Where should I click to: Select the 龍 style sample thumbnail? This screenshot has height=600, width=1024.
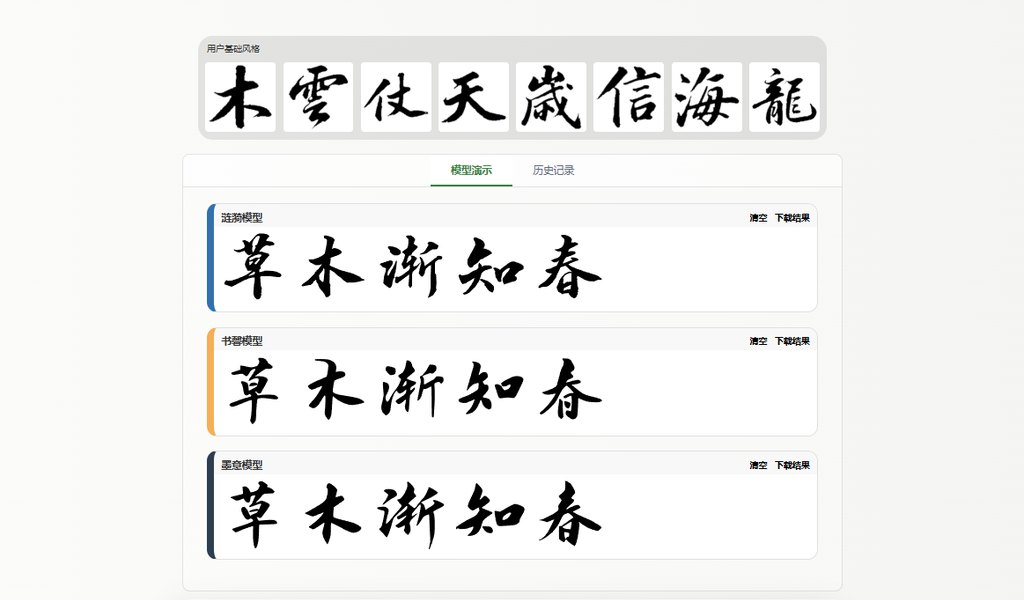pos(784,97)
